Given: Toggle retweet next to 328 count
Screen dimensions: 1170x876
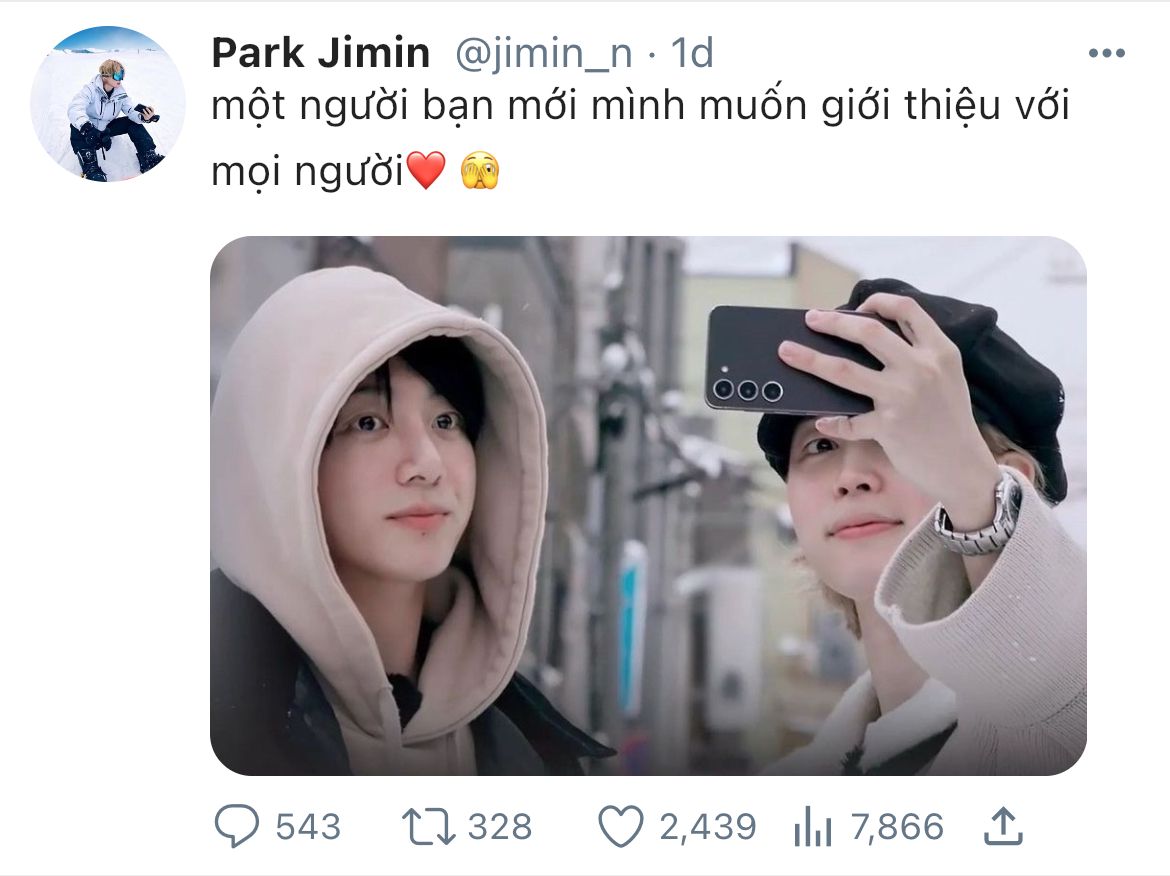Looking at the screenshot, I should [428, 826].
